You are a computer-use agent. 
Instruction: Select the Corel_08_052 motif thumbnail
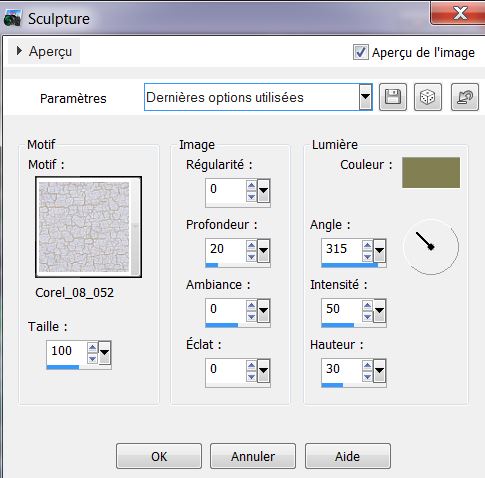pos(88,227)
